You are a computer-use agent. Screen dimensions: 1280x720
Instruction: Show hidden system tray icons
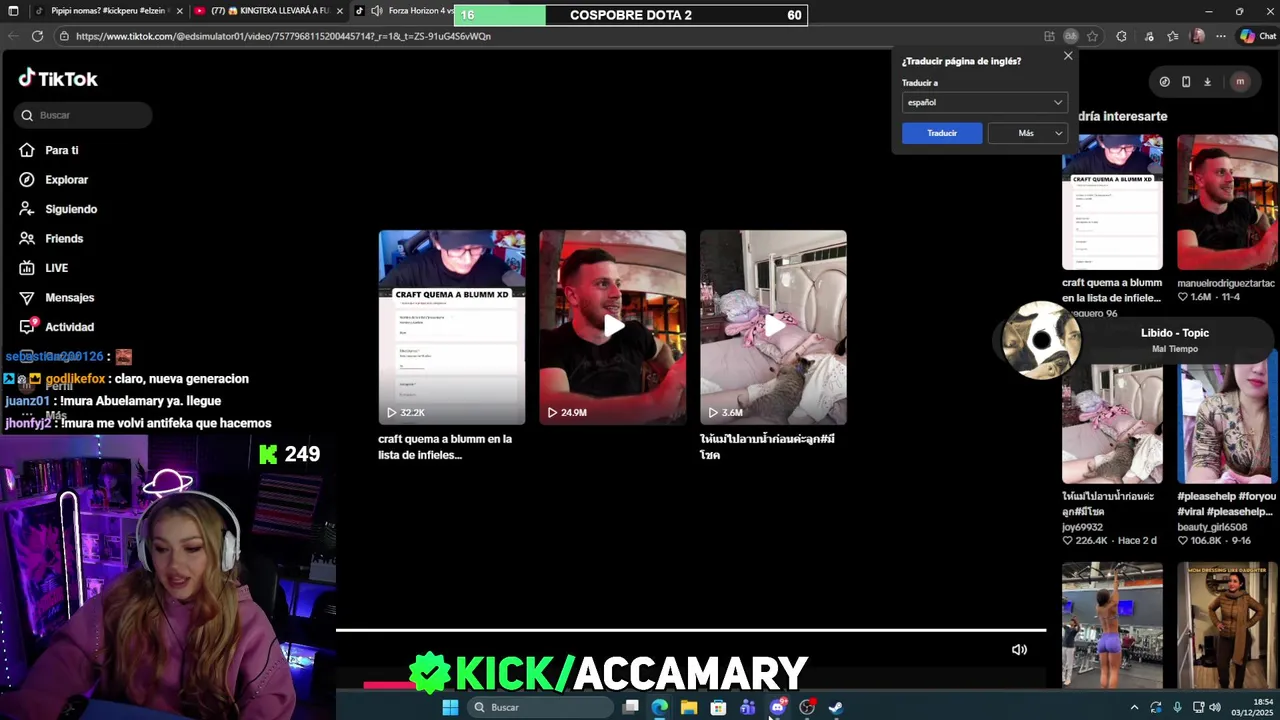click(1134, 707)
